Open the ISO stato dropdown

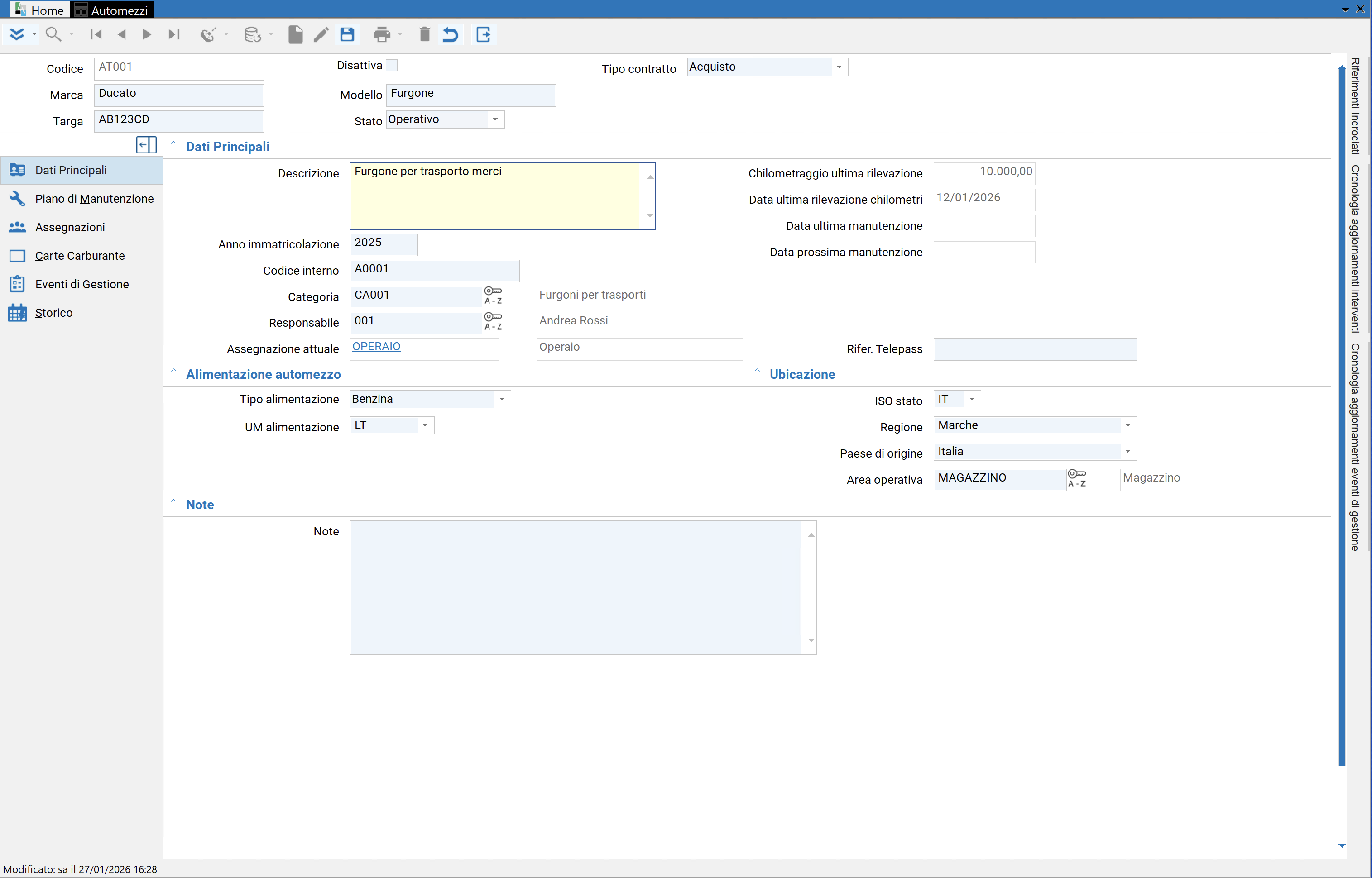(972, 399)
